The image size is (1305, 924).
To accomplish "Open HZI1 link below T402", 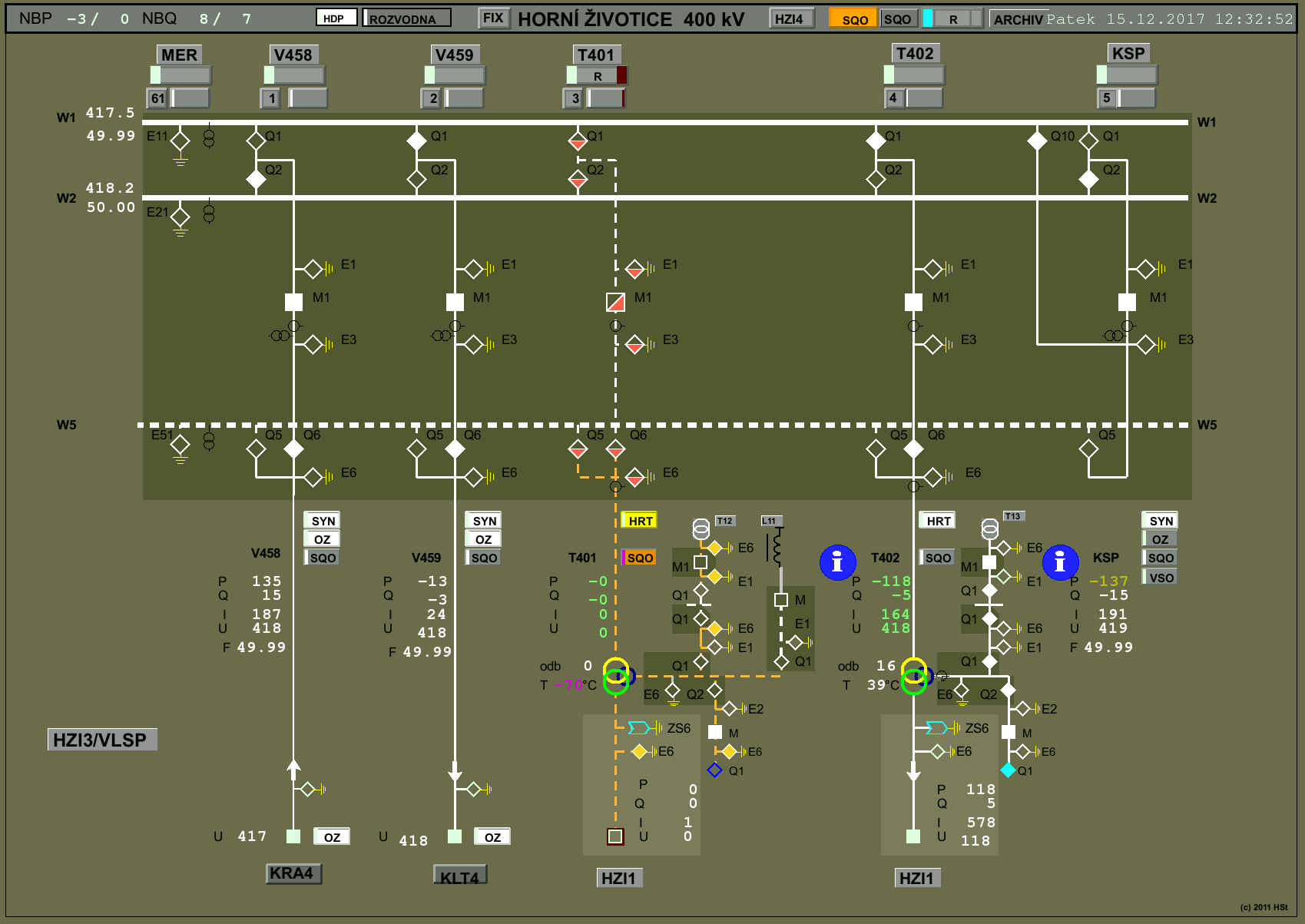I will point(917,878).
